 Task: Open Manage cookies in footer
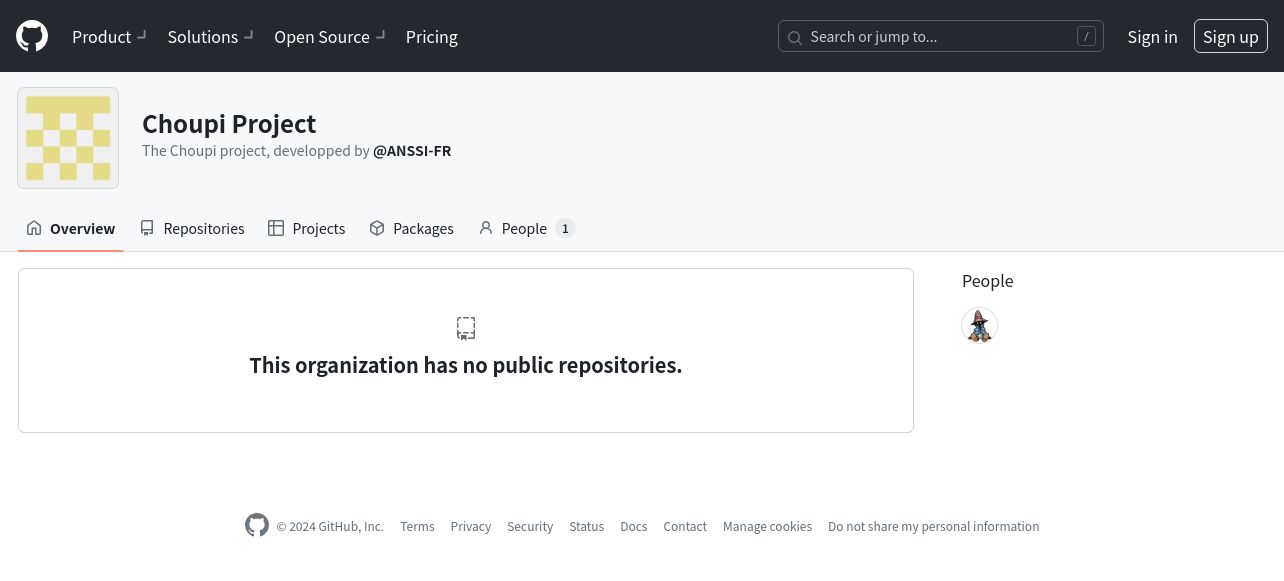(x=767, y=526)
